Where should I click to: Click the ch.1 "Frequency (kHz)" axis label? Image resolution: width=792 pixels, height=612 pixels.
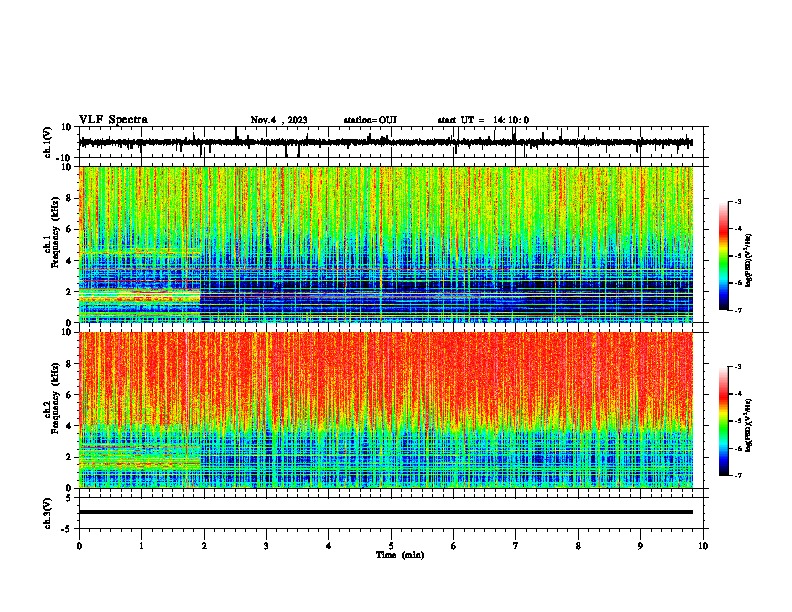pyautogui.click(x=55, y=233)
